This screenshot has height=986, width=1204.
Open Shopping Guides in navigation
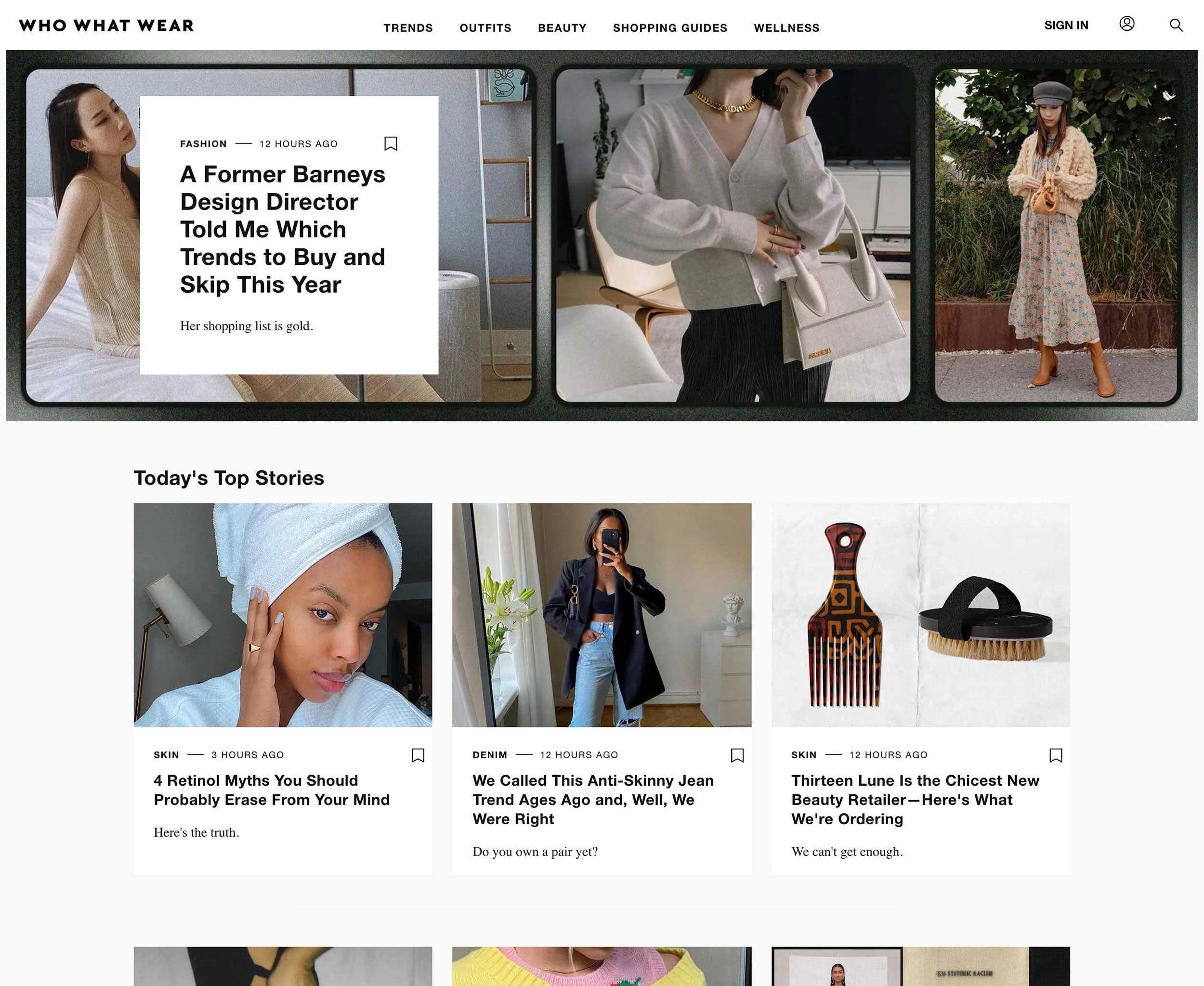[670, 28]
